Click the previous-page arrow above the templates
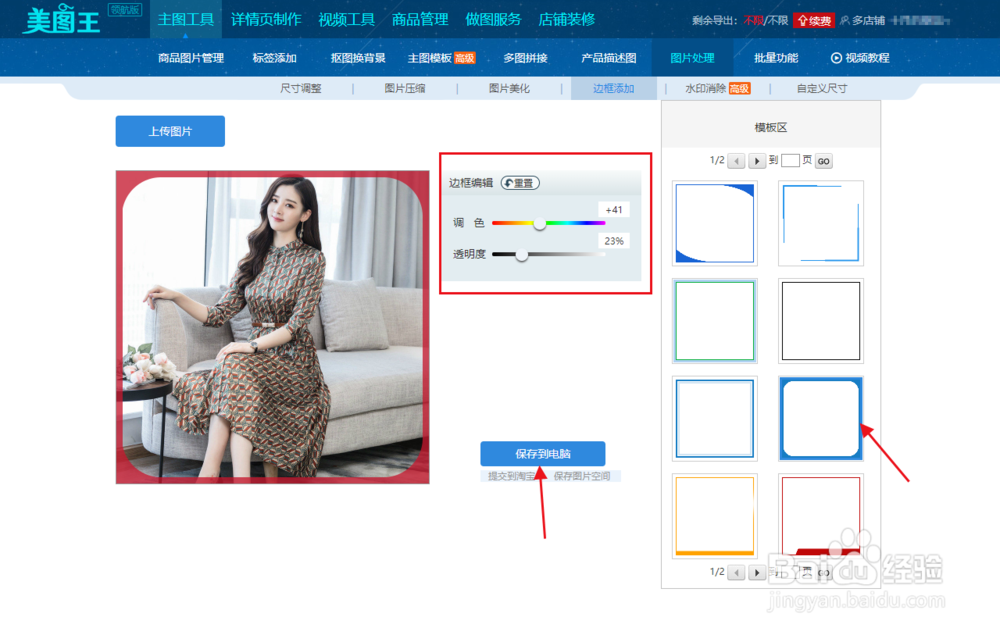The height and width of the screenshot is (635, 1000). pyautogui.click(x=735, y=161)
